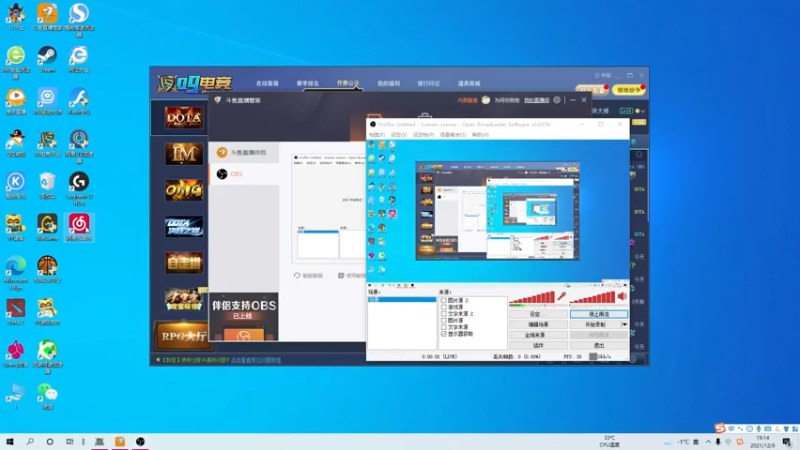Select the OMG game in 09 sidebar
Screen dimensions: 800x450
tap(184, 190)
